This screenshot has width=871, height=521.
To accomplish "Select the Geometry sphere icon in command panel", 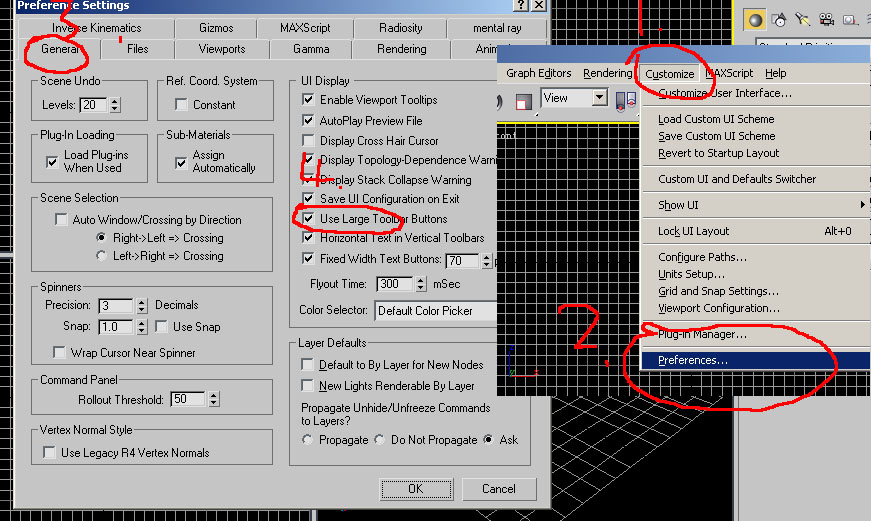I will pos(755,20).
